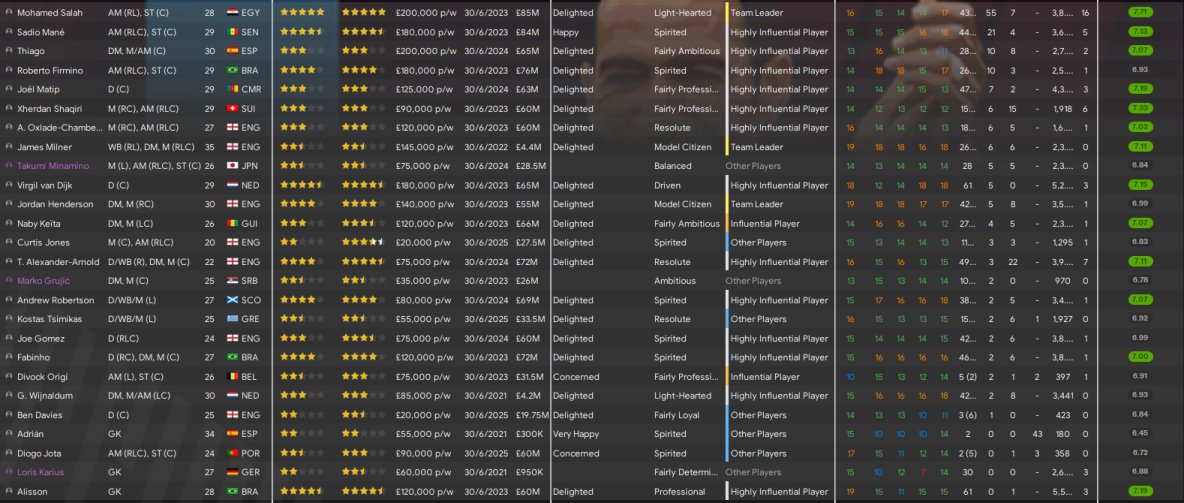Open Joe Gomez's player profile
This screenshot has height=503, width=1184.
41,338
